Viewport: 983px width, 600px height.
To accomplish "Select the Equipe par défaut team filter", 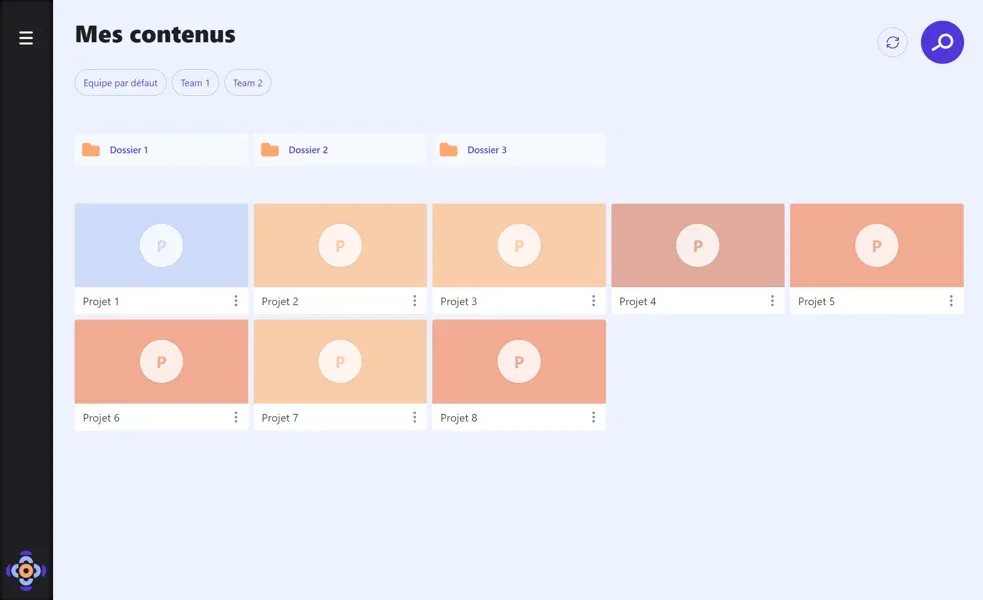I will pyautogui.click(x=120, y=83).
